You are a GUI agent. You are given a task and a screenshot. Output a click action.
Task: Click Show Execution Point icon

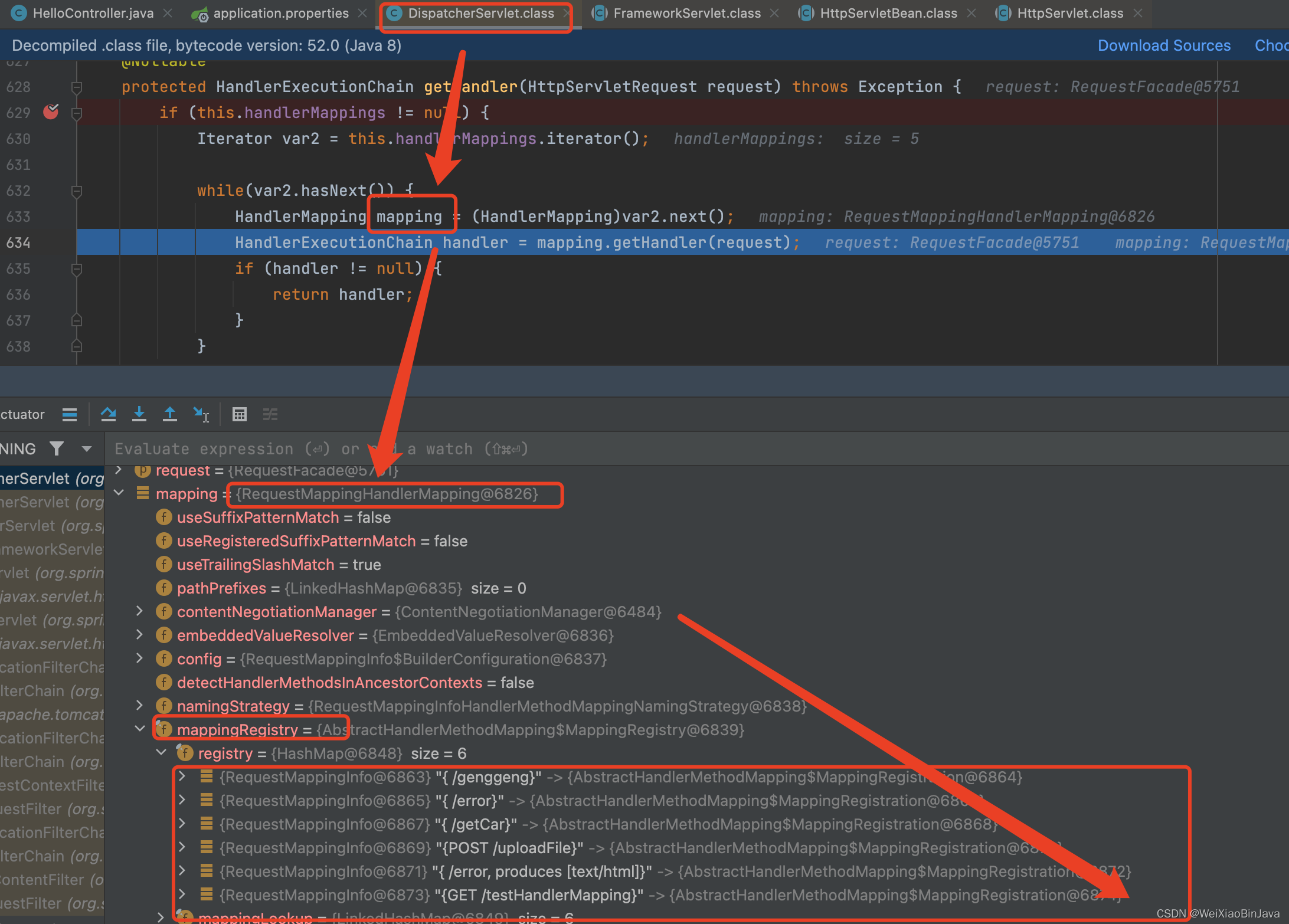[x=70, y=414]
